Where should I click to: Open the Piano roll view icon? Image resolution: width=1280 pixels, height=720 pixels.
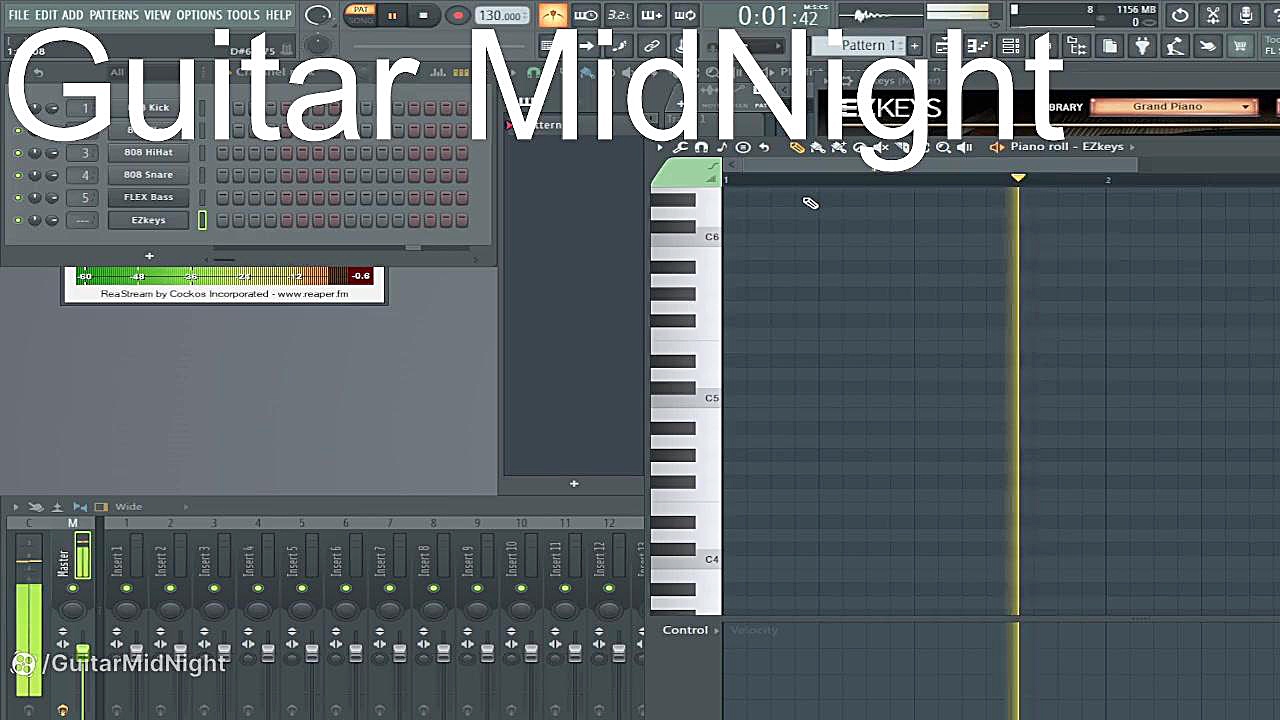pos(977,46)
